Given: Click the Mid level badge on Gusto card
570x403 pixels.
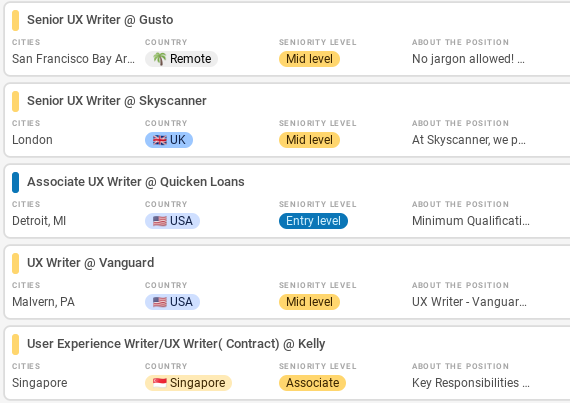Looking at the screenshot, I should (x=309, y=59).
